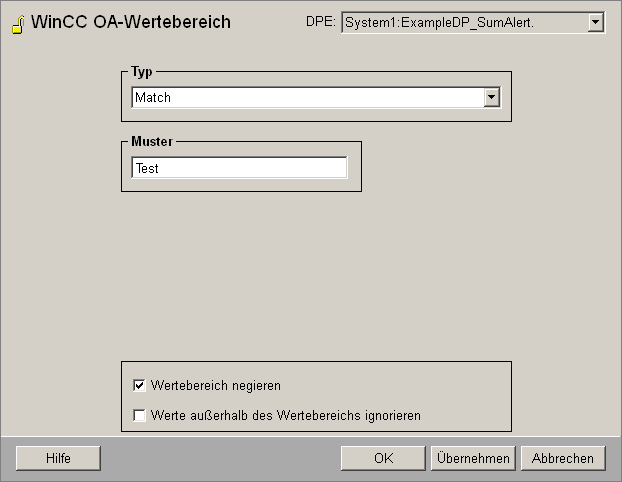Confirm the dialog with OK
The image size is (622, 482).
coord(383,458)
